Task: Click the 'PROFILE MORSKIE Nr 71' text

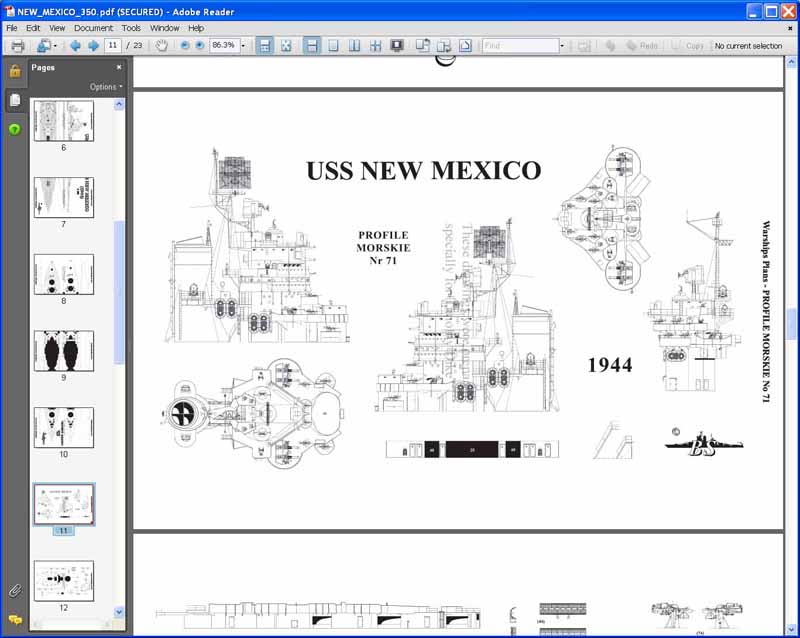Action: (x=383, y=248)
